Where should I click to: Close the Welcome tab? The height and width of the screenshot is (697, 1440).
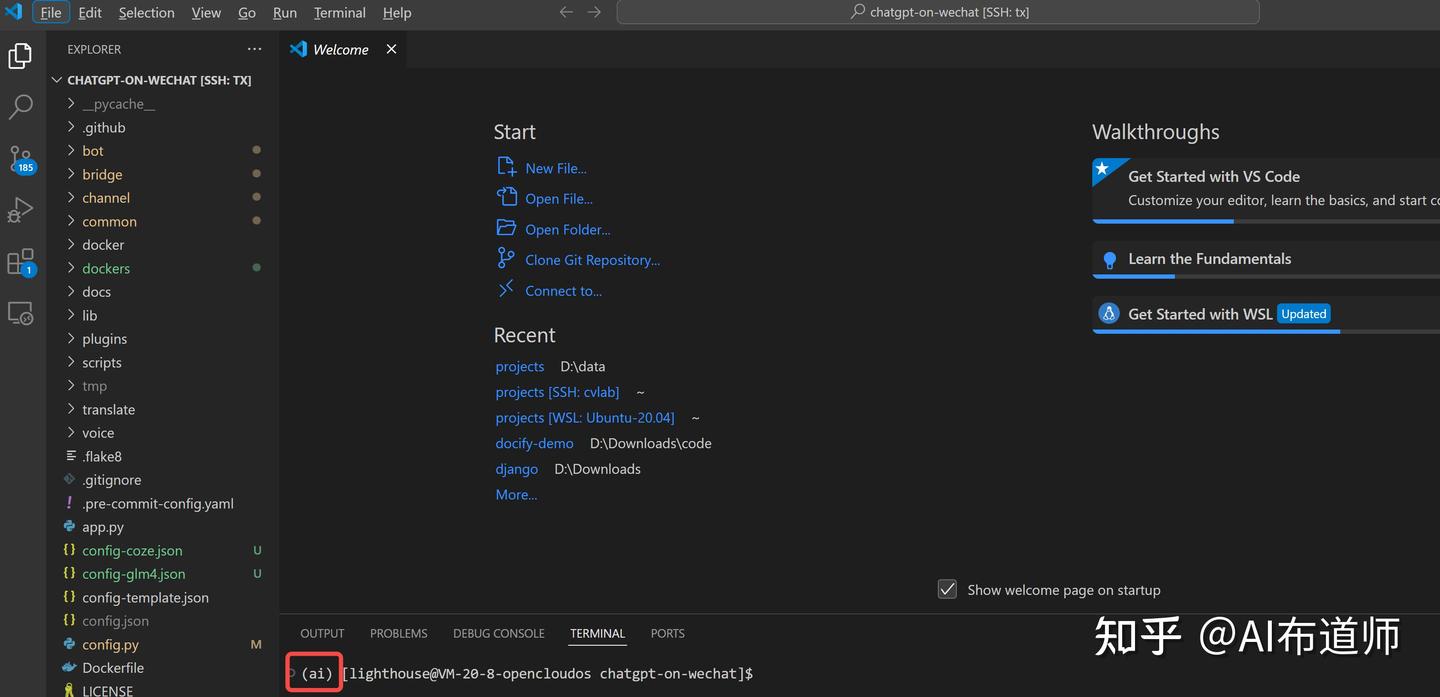coord(391,49)
